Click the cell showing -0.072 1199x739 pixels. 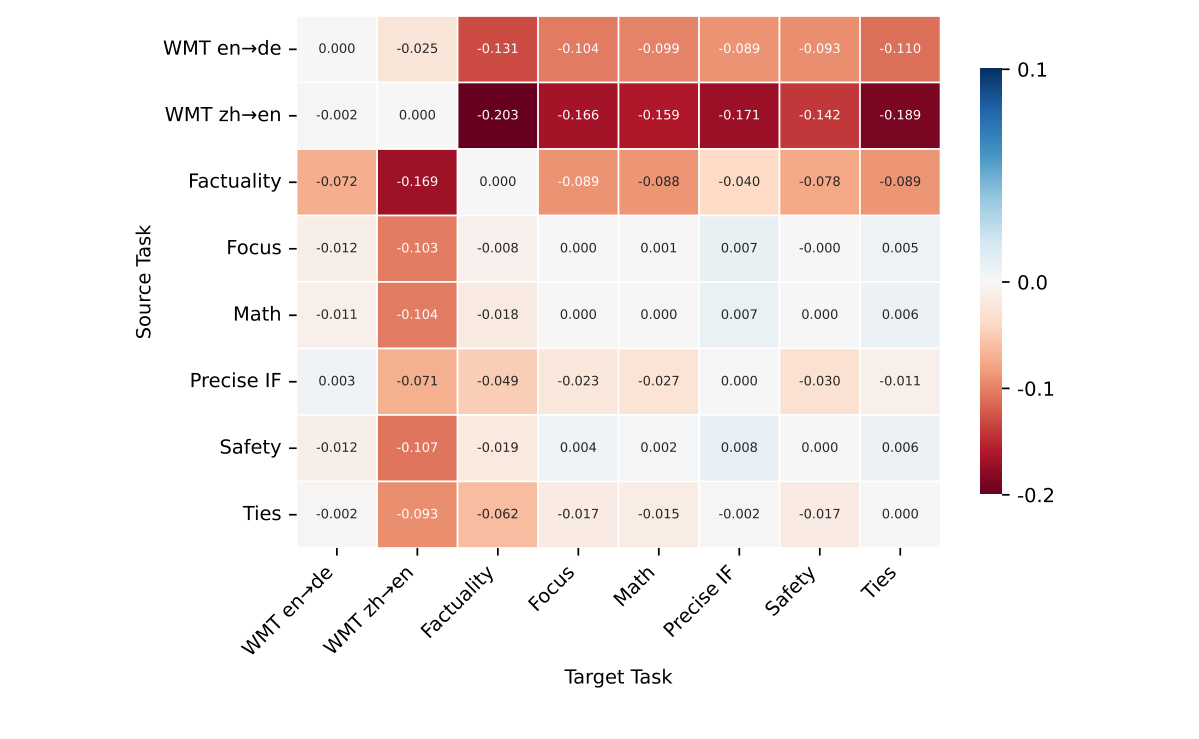tap(336, 182)
